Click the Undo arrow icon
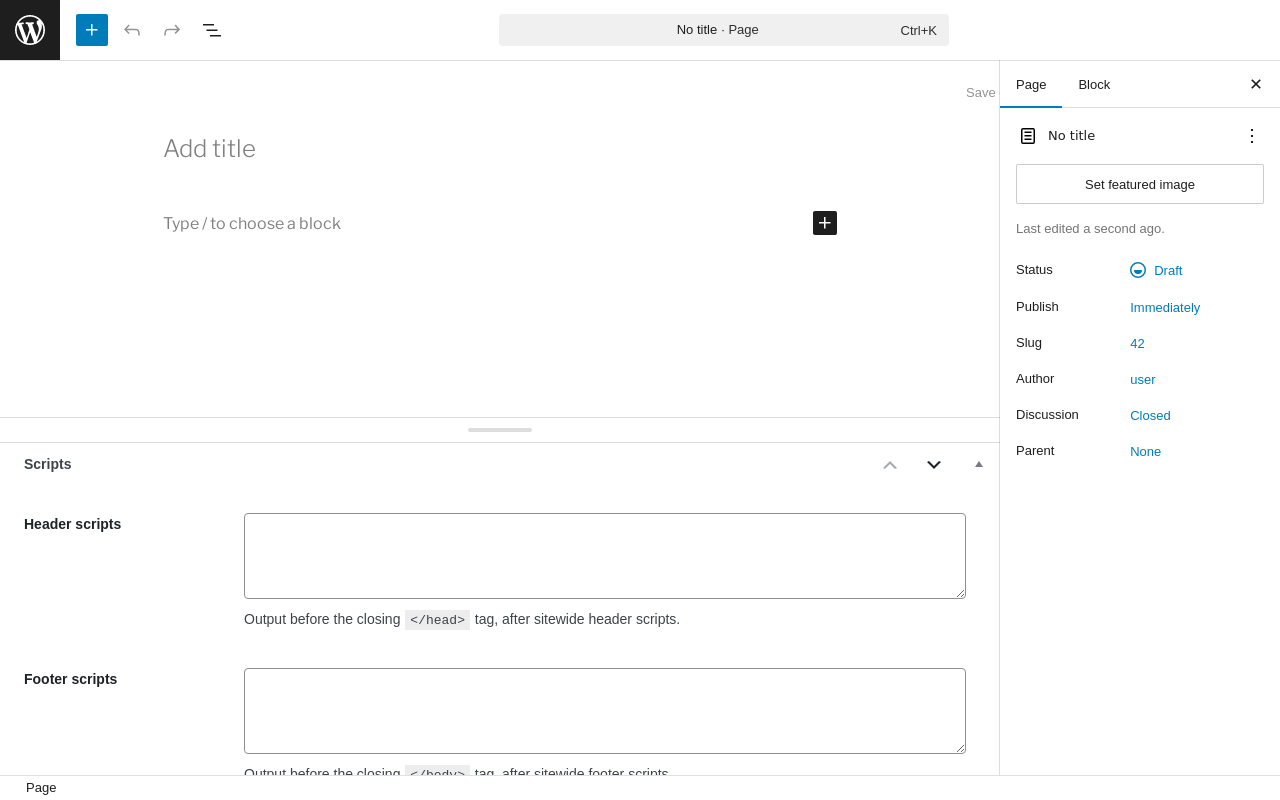 pyautogui.click(x=132, y=30)
